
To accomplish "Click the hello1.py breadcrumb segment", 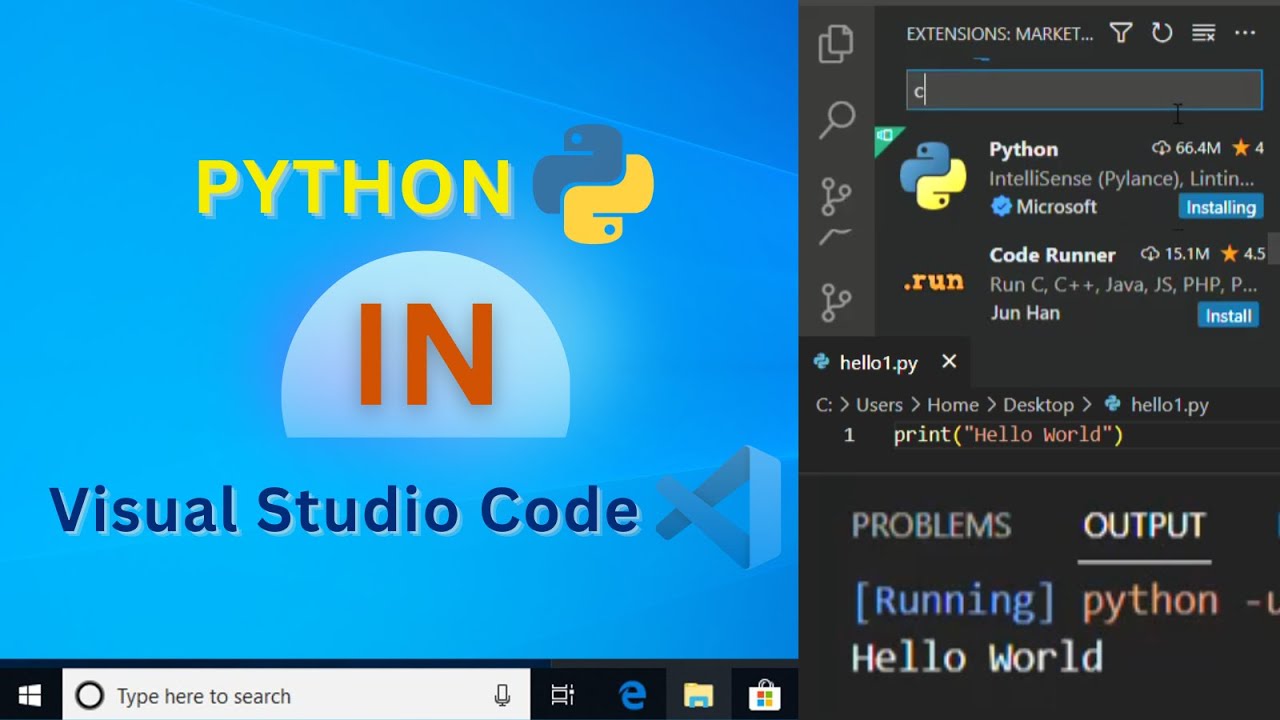I will [1169, 405].
